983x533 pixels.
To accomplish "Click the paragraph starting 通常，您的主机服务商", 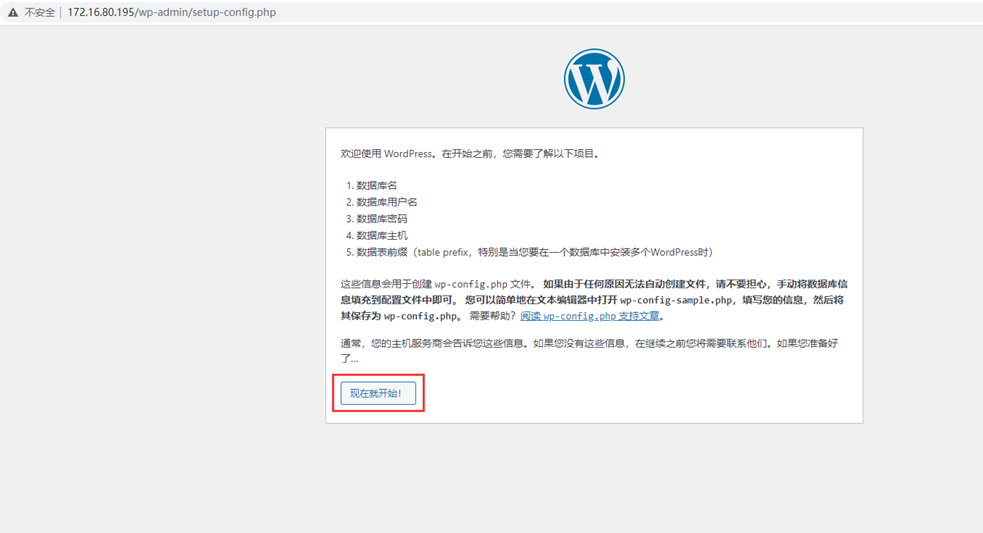I will [x=589, y=351].
